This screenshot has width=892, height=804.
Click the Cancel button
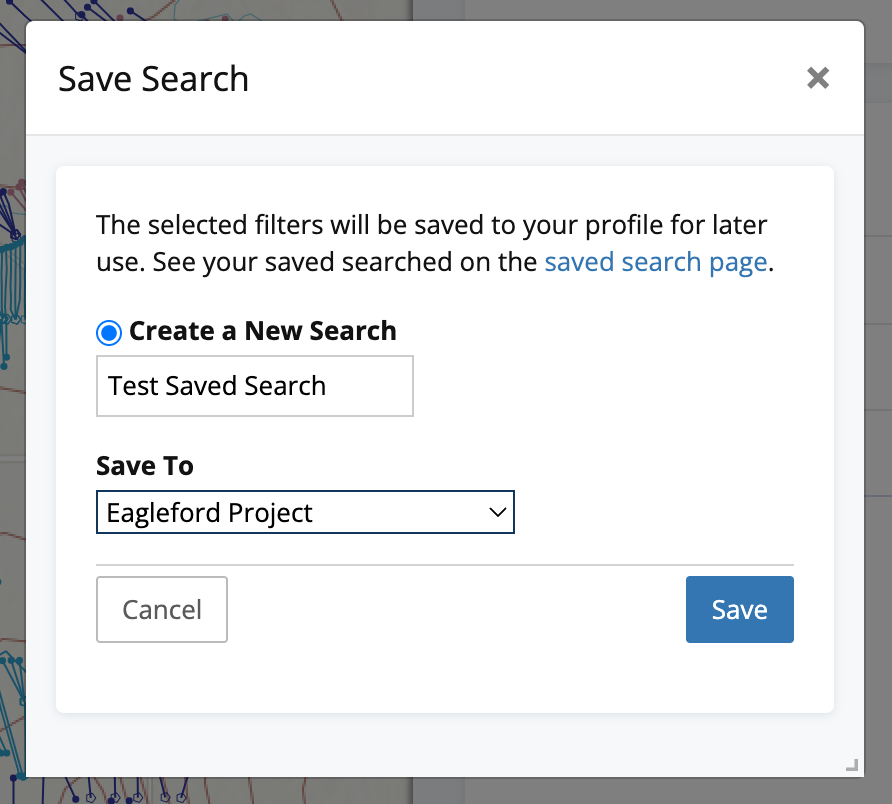[x=162, y=609]
